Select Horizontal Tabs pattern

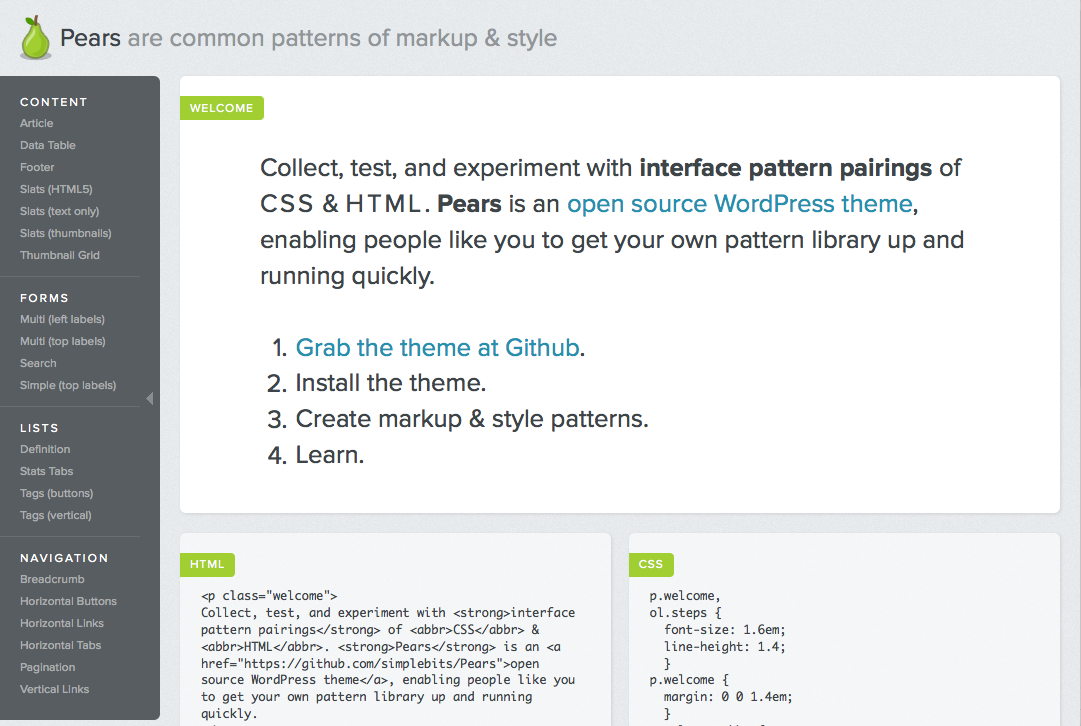tap(60, 646)
